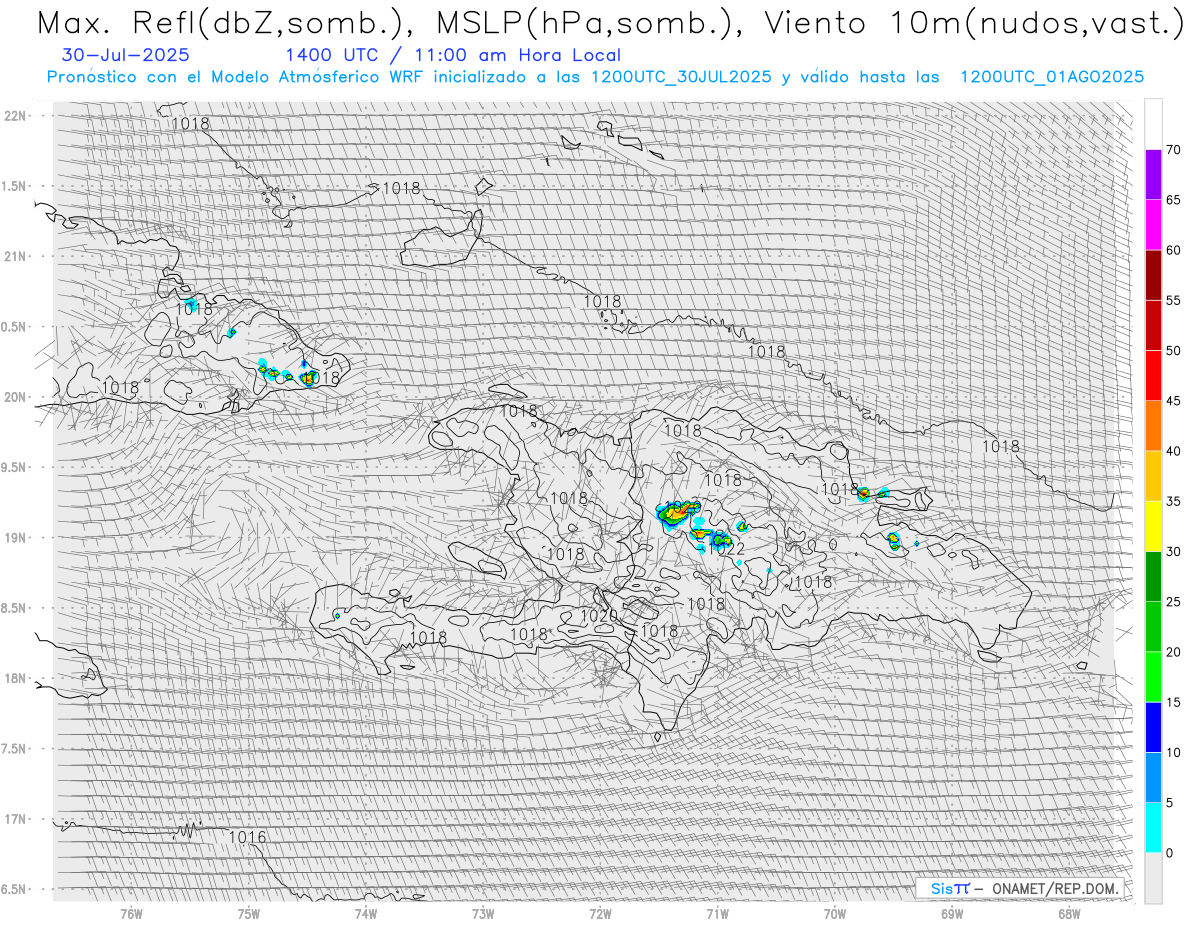This screenshot has width=1200, height=927.
Task: Click the golden 35–40 dBZ colorbar segment
Action: [1153, 476]
